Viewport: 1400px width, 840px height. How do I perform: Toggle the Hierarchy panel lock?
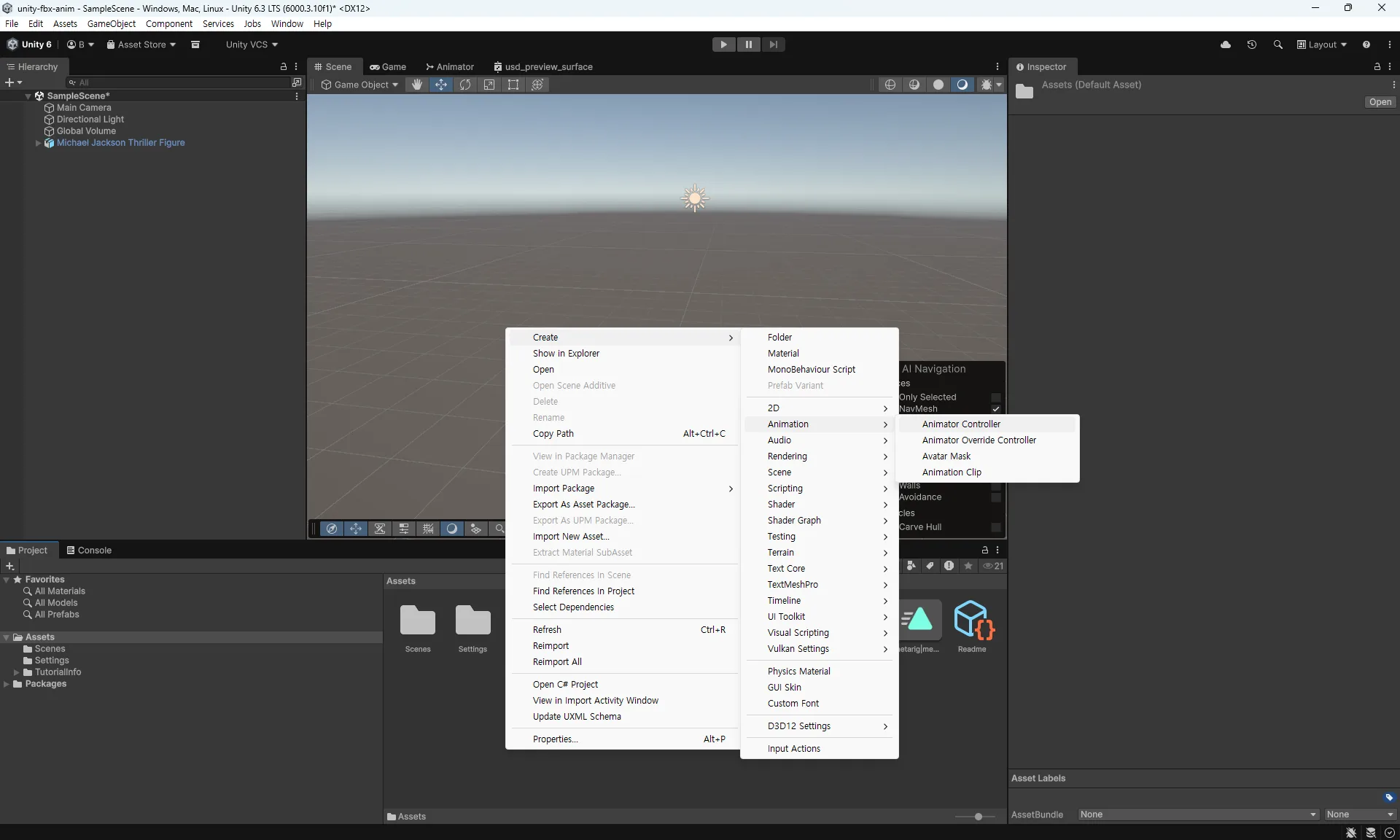(x=284, y=66)
